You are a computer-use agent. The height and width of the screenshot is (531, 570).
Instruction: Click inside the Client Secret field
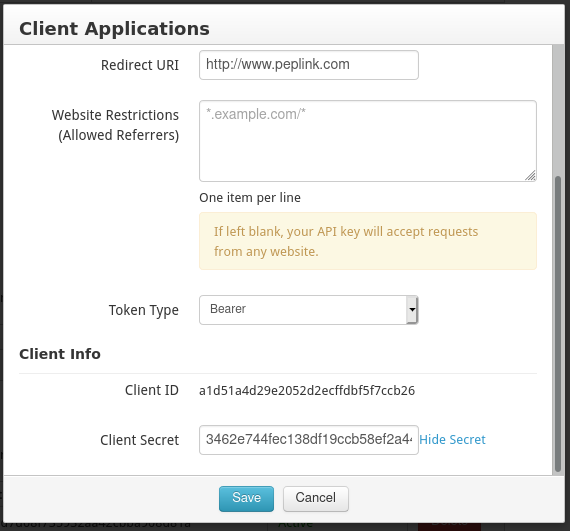[x=309, y=440]
